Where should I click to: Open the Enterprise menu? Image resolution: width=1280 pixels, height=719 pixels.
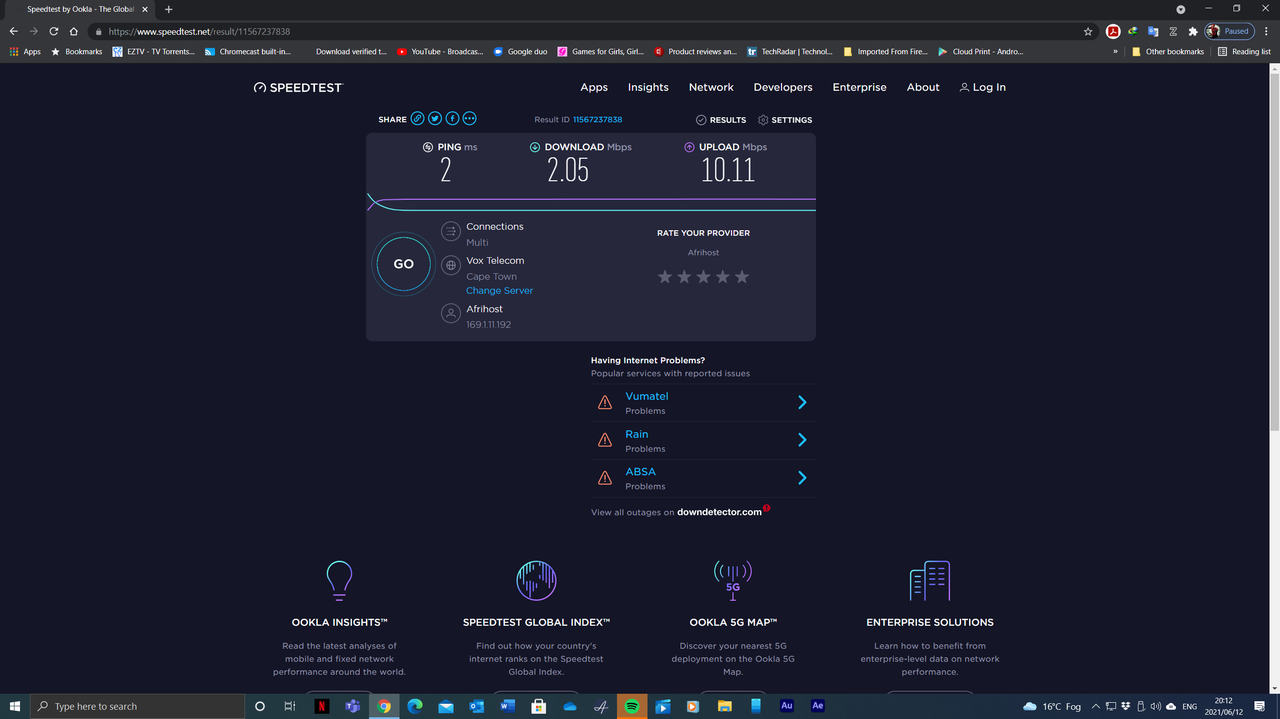click(860, 87)
